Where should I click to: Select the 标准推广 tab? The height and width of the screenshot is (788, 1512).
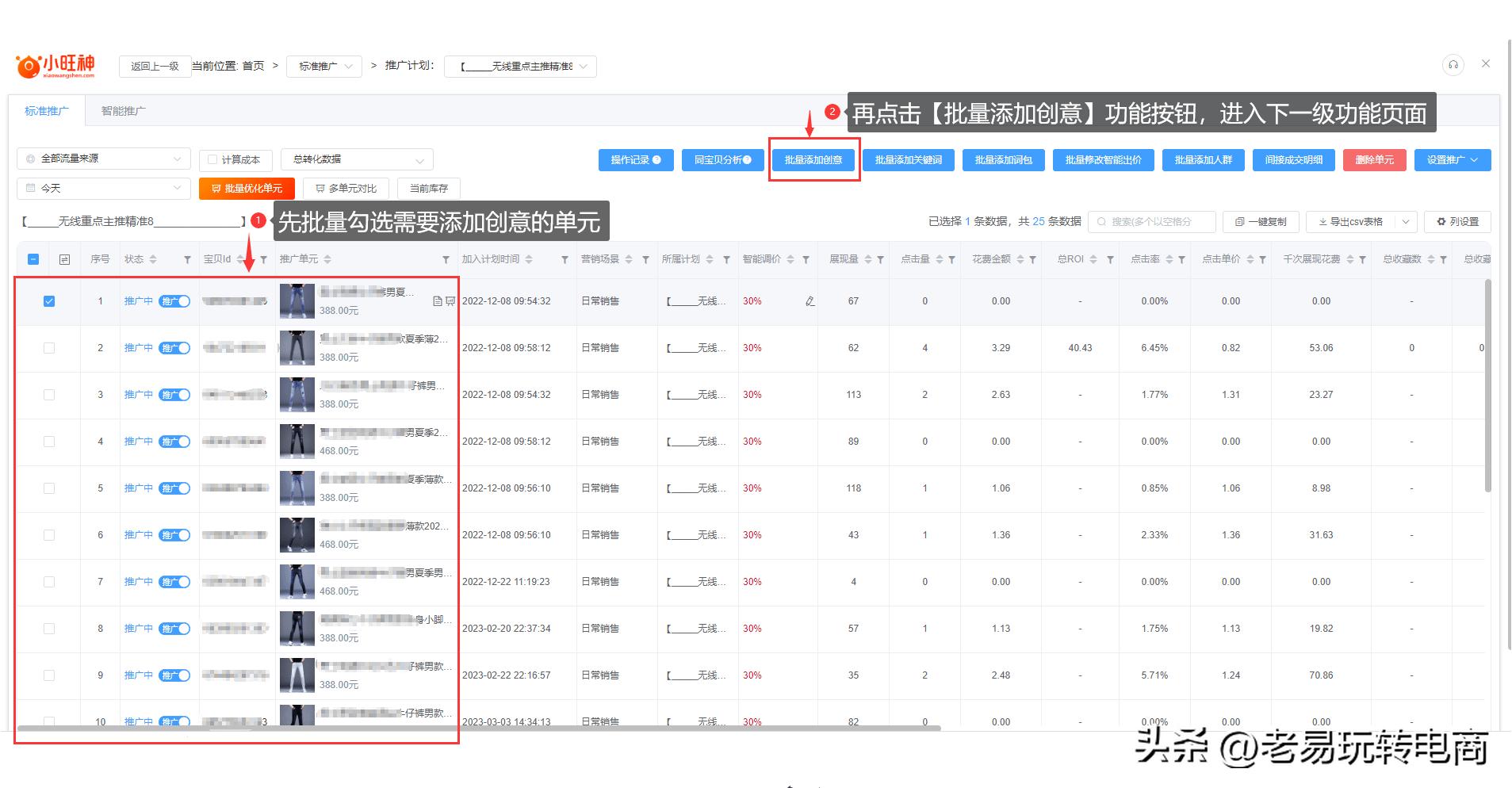pos(47,110)
